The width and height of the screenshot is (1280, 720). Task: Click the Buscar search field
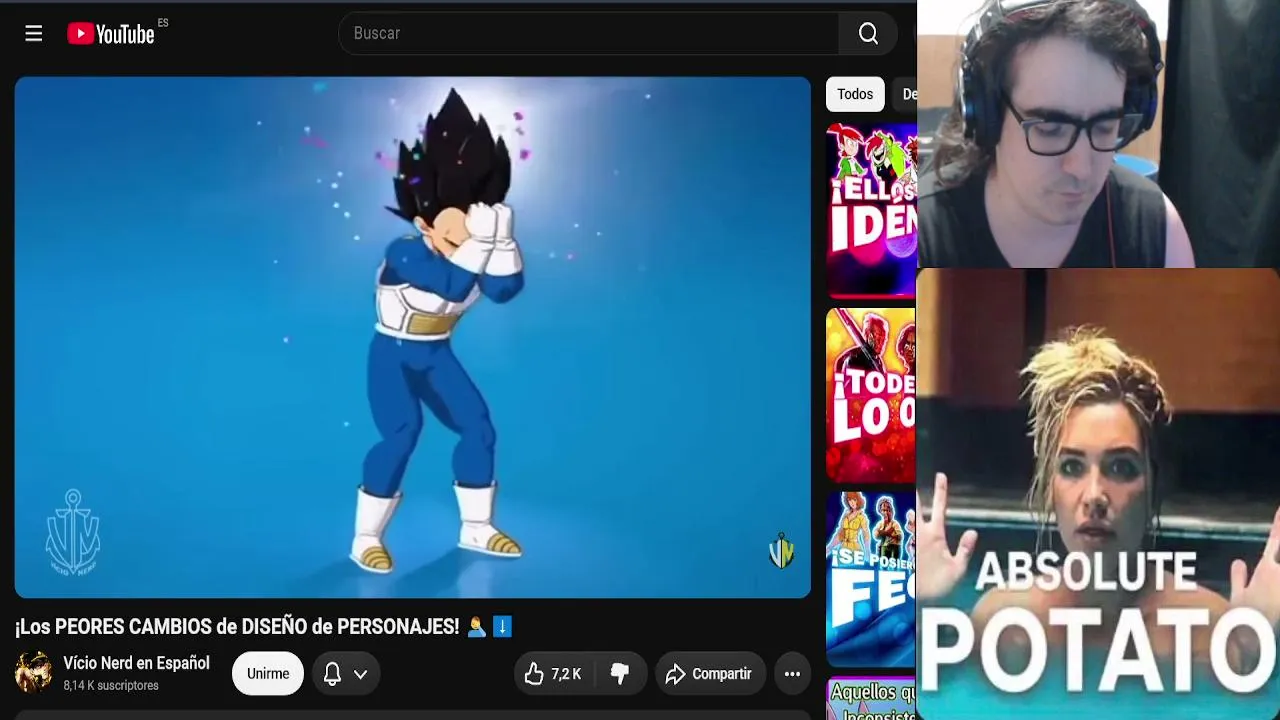click(589, 33)
